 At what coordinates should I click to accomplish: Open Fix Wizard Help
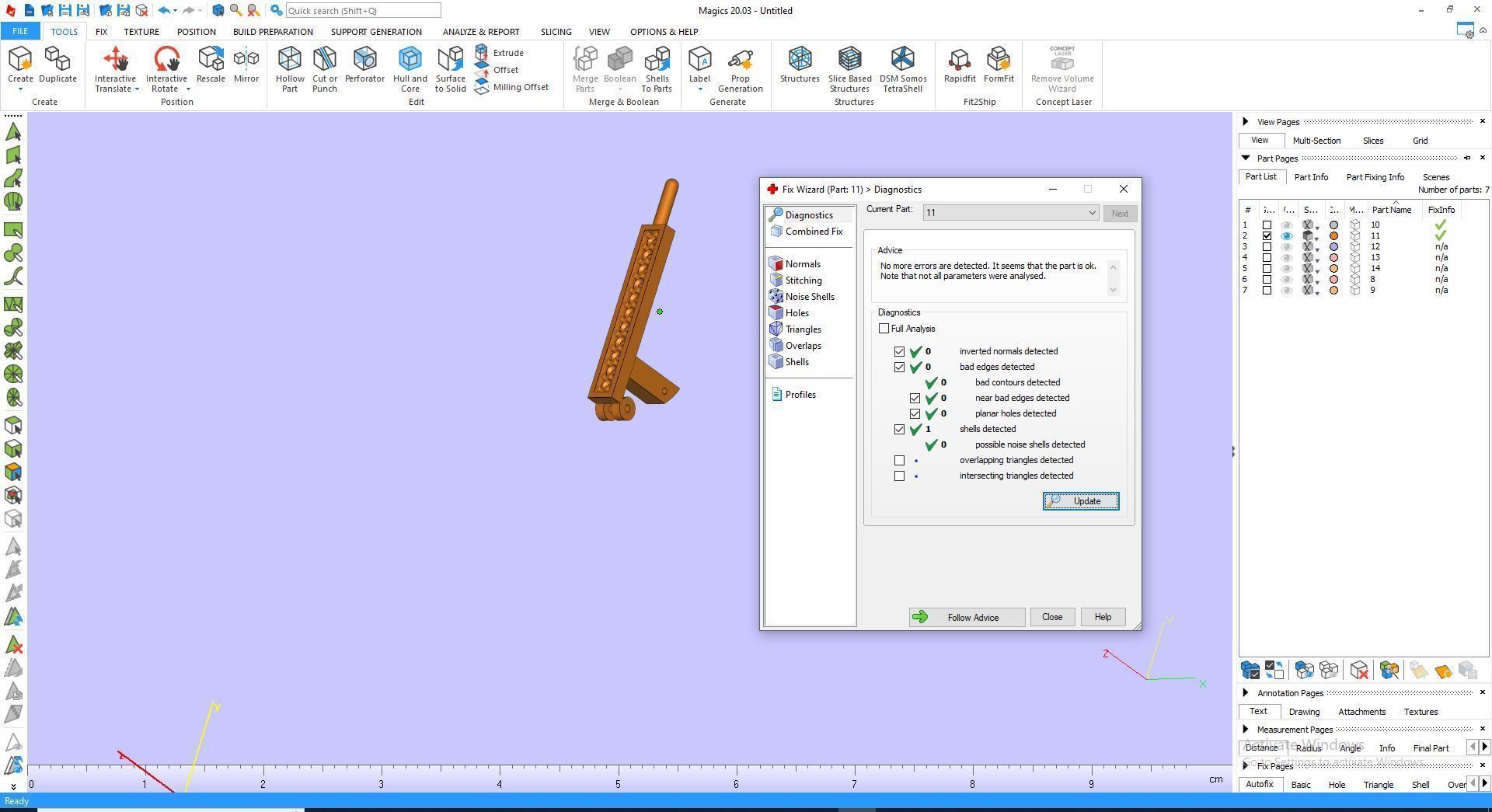point(1103,617)
